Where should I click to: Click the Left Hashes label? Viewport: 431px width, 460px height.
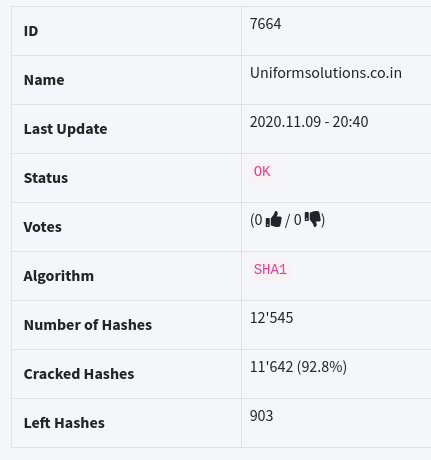pos(64,423)
